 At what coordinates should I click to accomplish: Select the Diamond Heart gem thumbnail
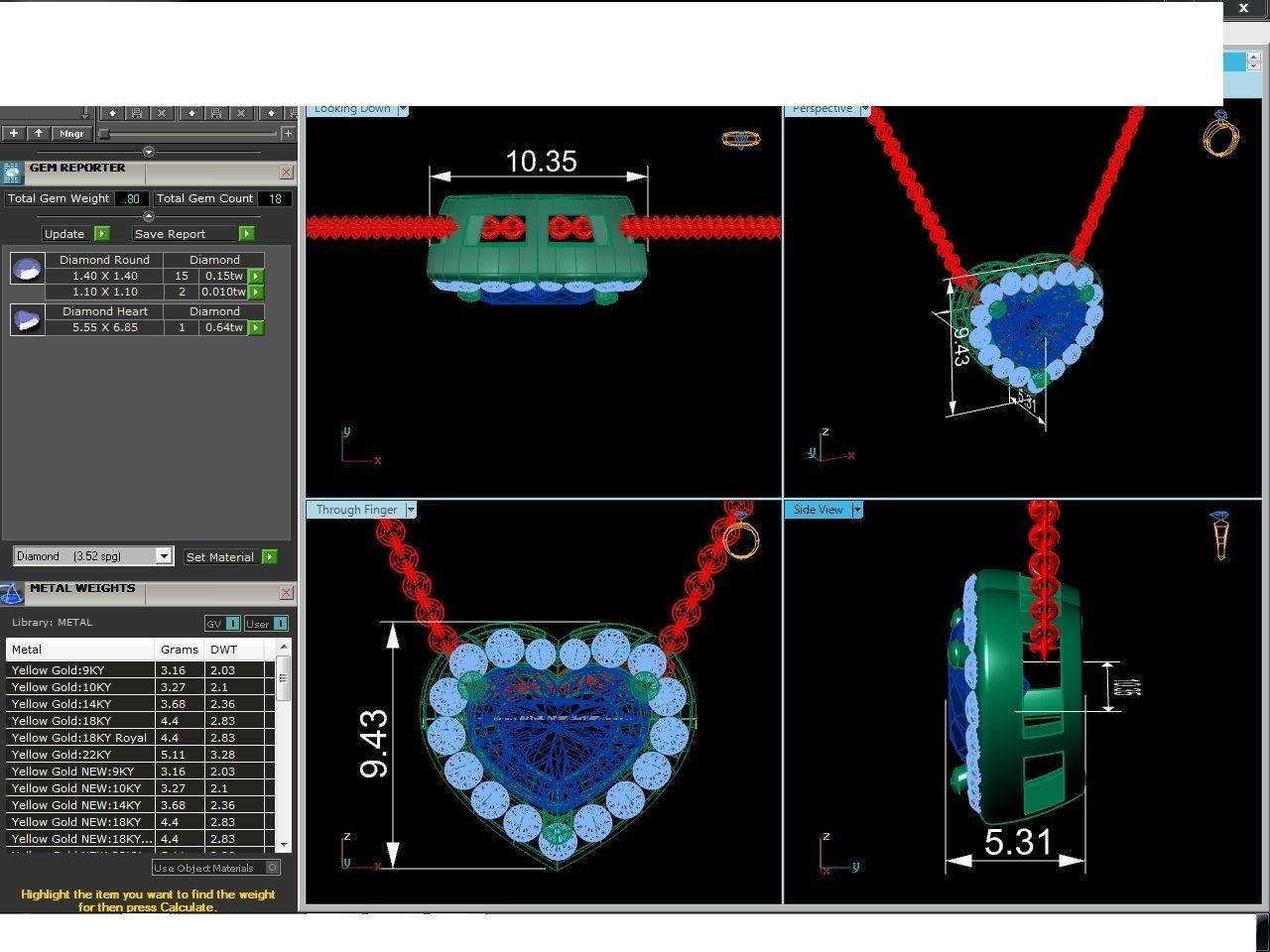click(27, 319)
